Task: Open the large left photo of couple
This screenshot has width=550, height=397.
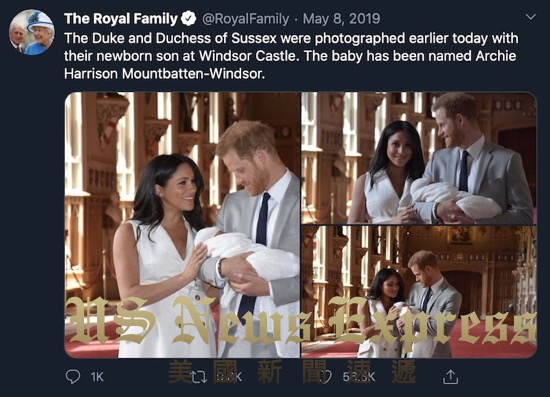Action: (182, 225)
